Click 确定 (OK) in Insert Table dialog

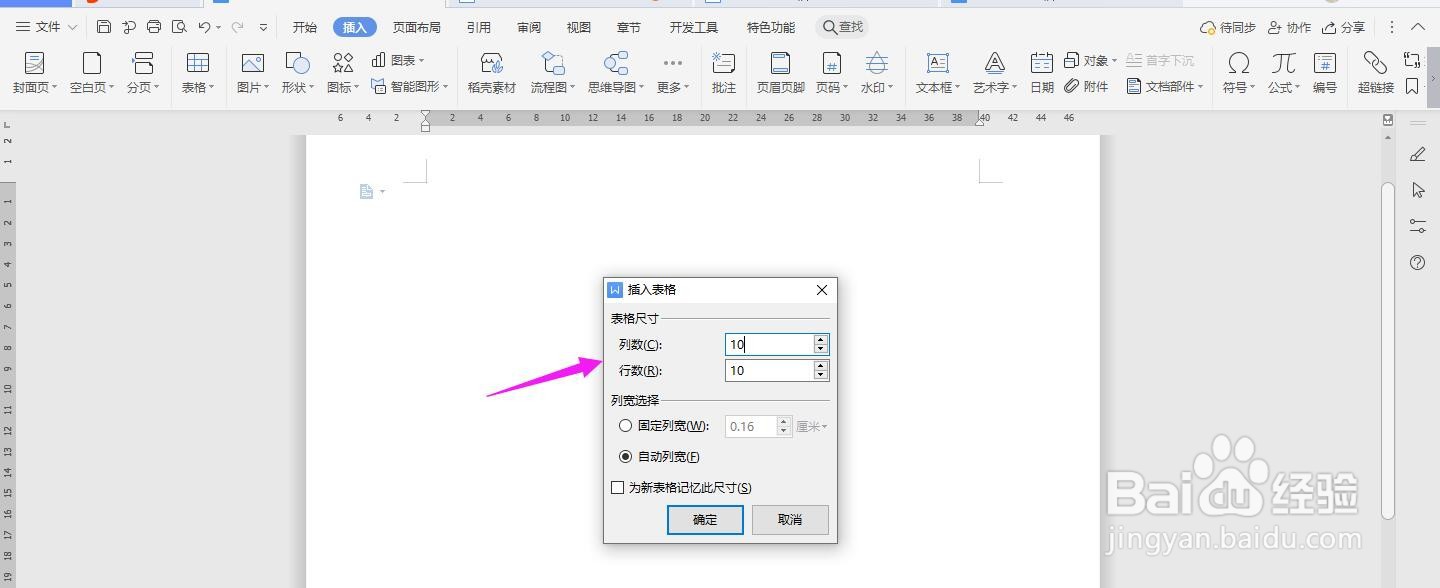[x=705, y=520]
